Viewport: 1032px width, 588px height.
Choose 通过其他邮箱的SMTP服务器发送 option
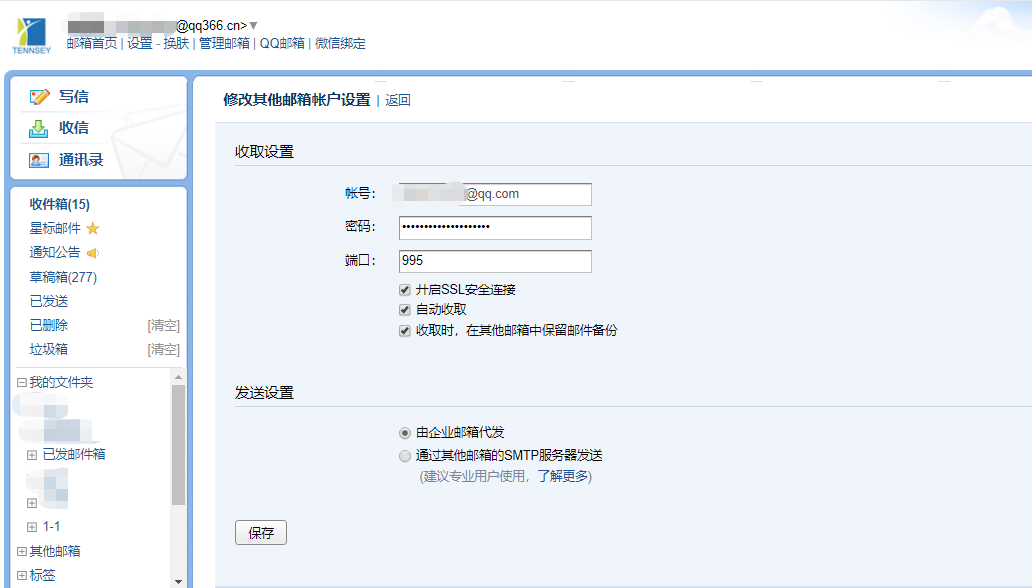404,455
